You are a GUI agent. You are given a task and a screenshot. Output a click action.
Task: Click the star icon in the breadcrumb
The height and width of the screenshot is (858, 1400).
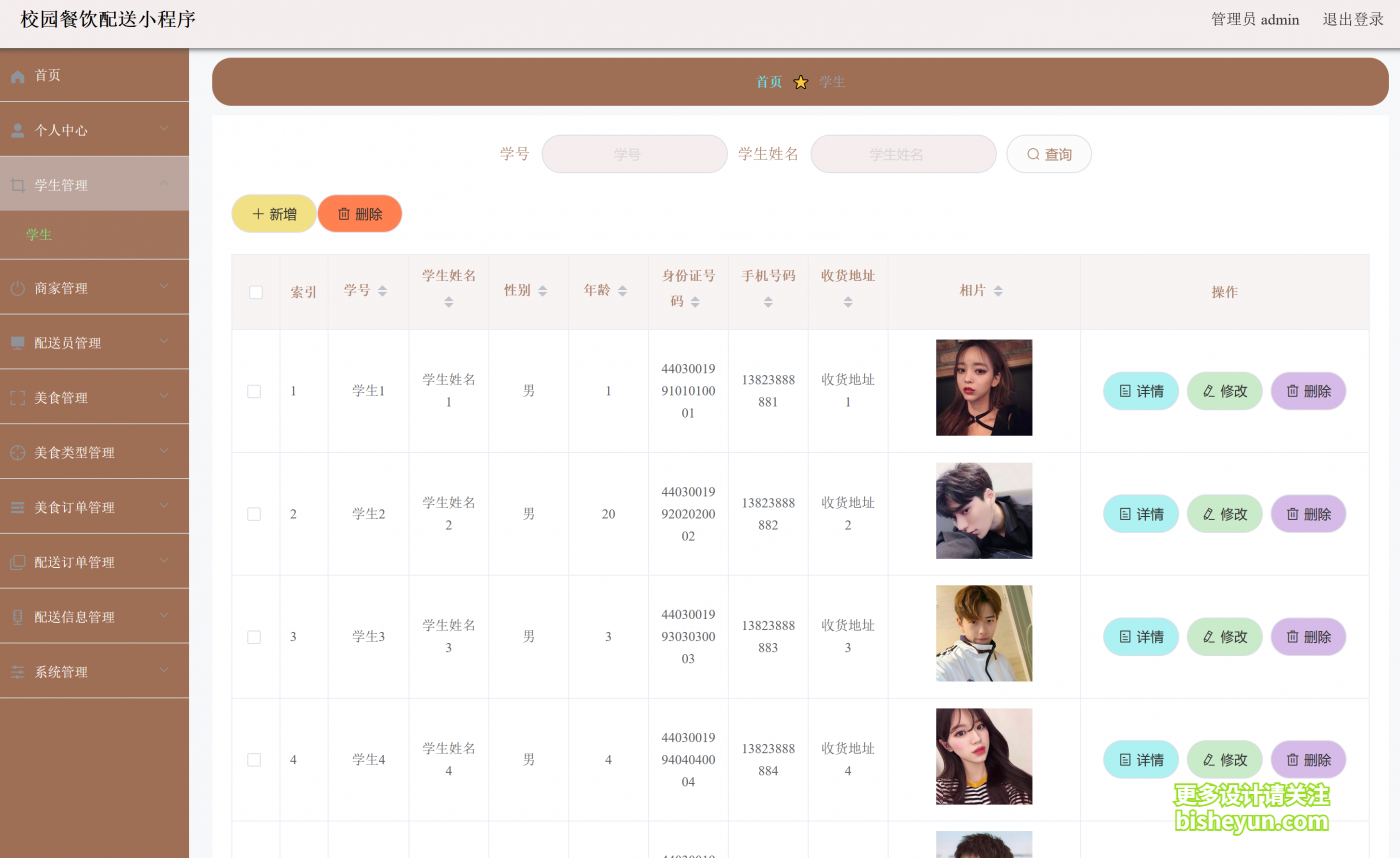point(801,82)
